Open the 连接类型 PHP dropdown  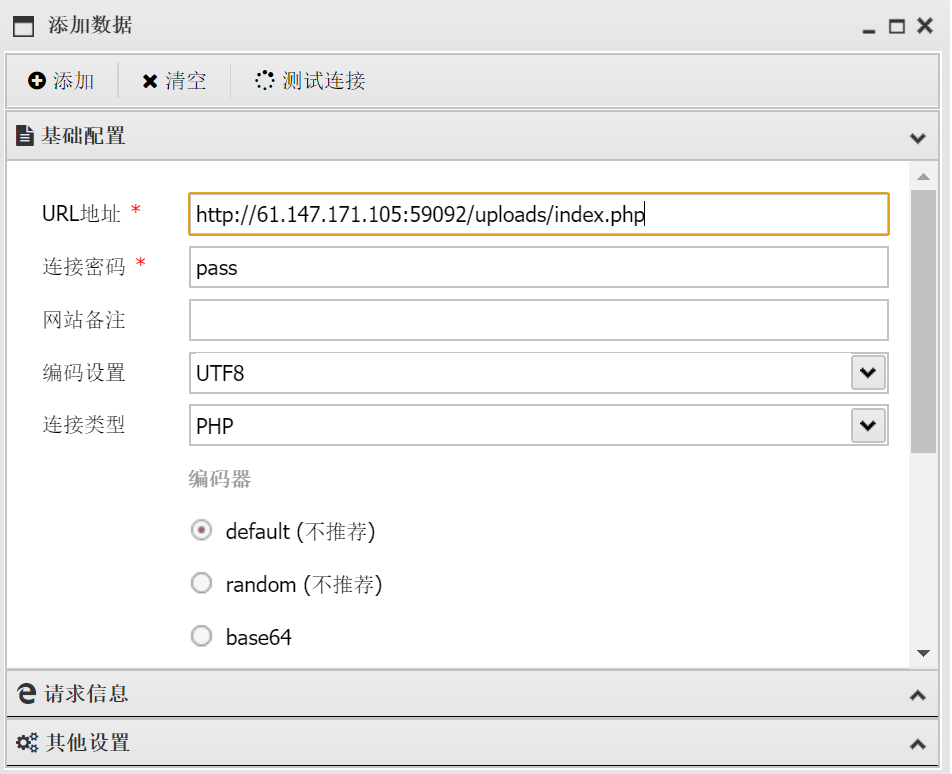point(868,426)
